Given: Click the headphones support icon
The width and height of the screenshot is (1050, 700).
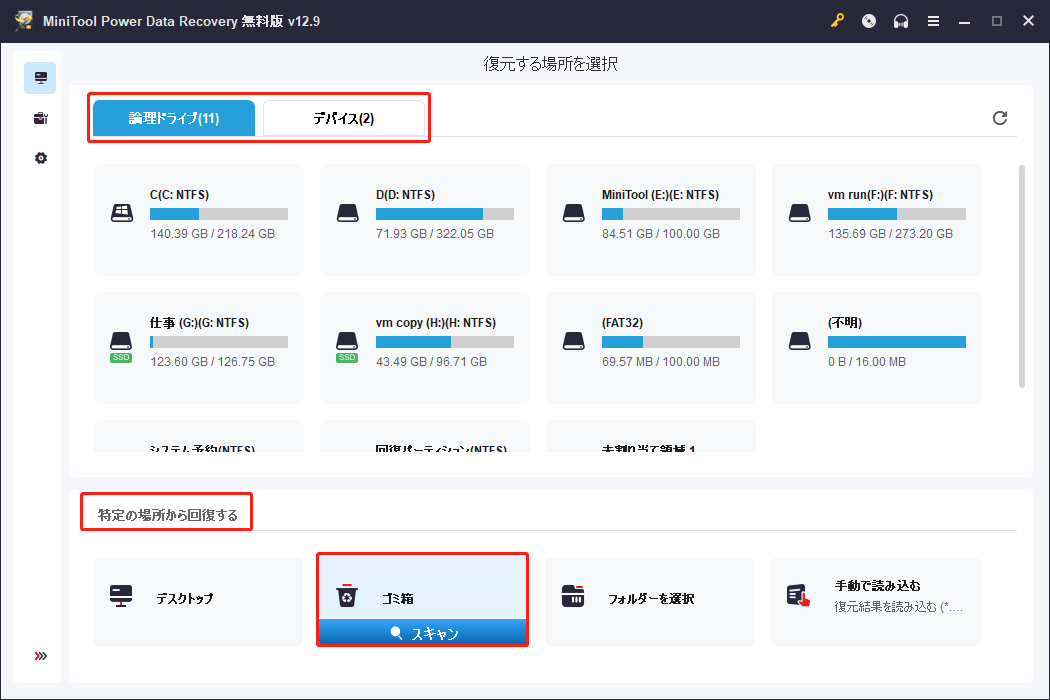Looking at the screenshot, I should tap(901, 21).
